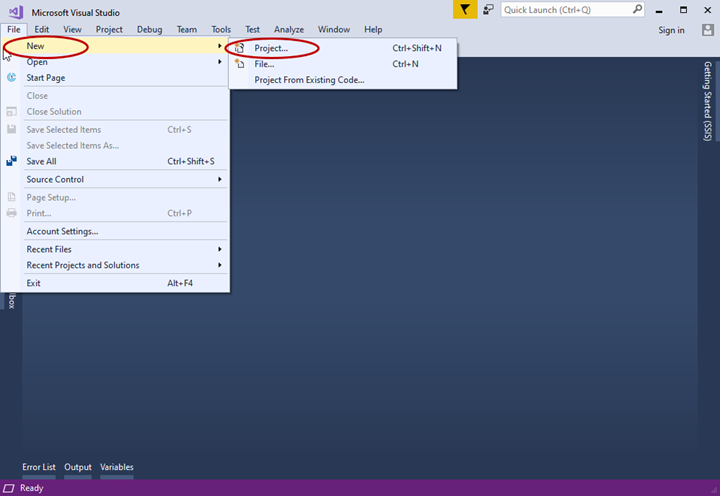Click the send feedback icon
Viewport: 720px width, 496px height.
click(488, 10)
